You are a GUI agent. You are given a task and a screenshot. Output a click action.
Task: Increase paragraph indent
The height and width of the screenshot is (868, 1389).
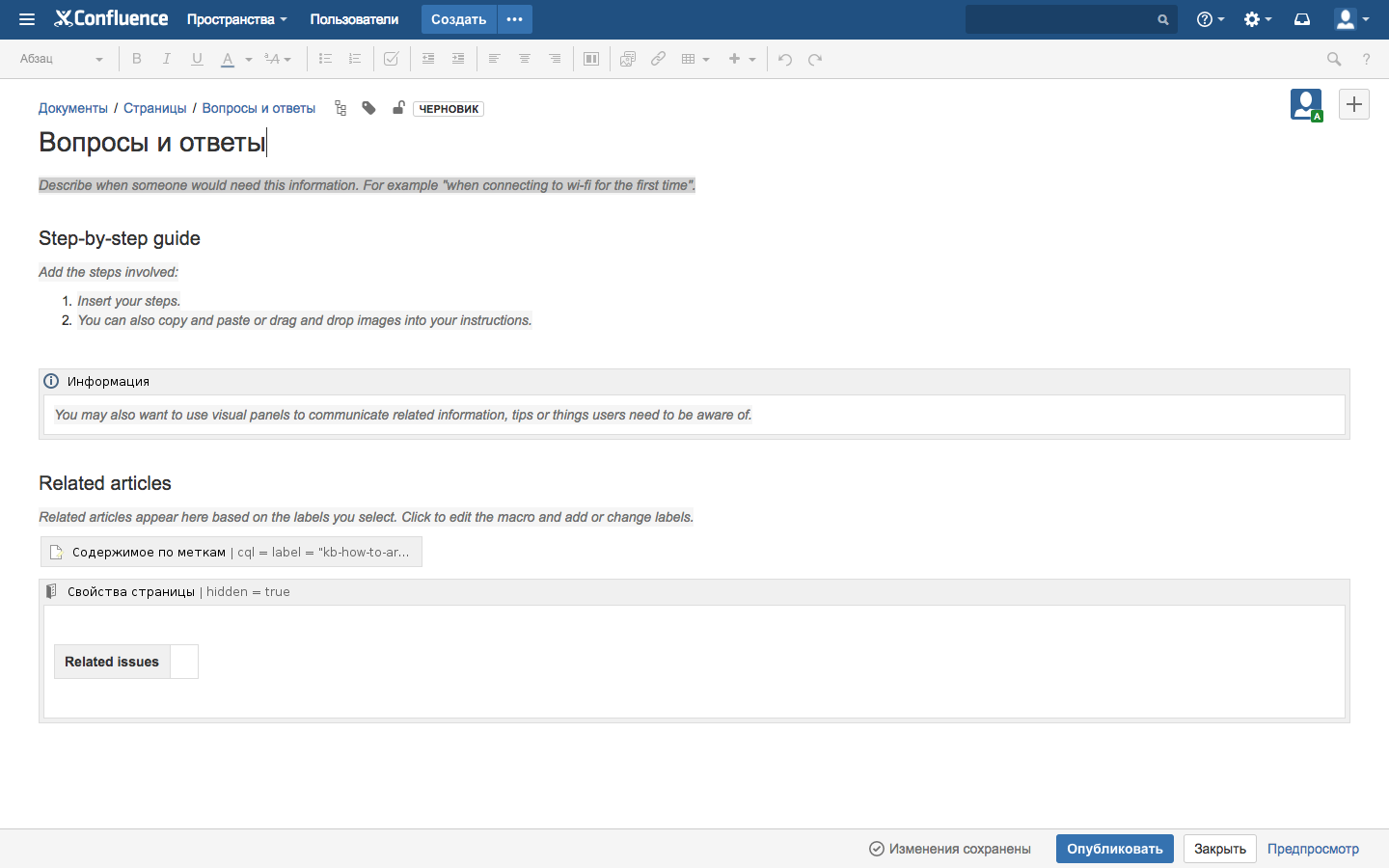coord(458,59)
